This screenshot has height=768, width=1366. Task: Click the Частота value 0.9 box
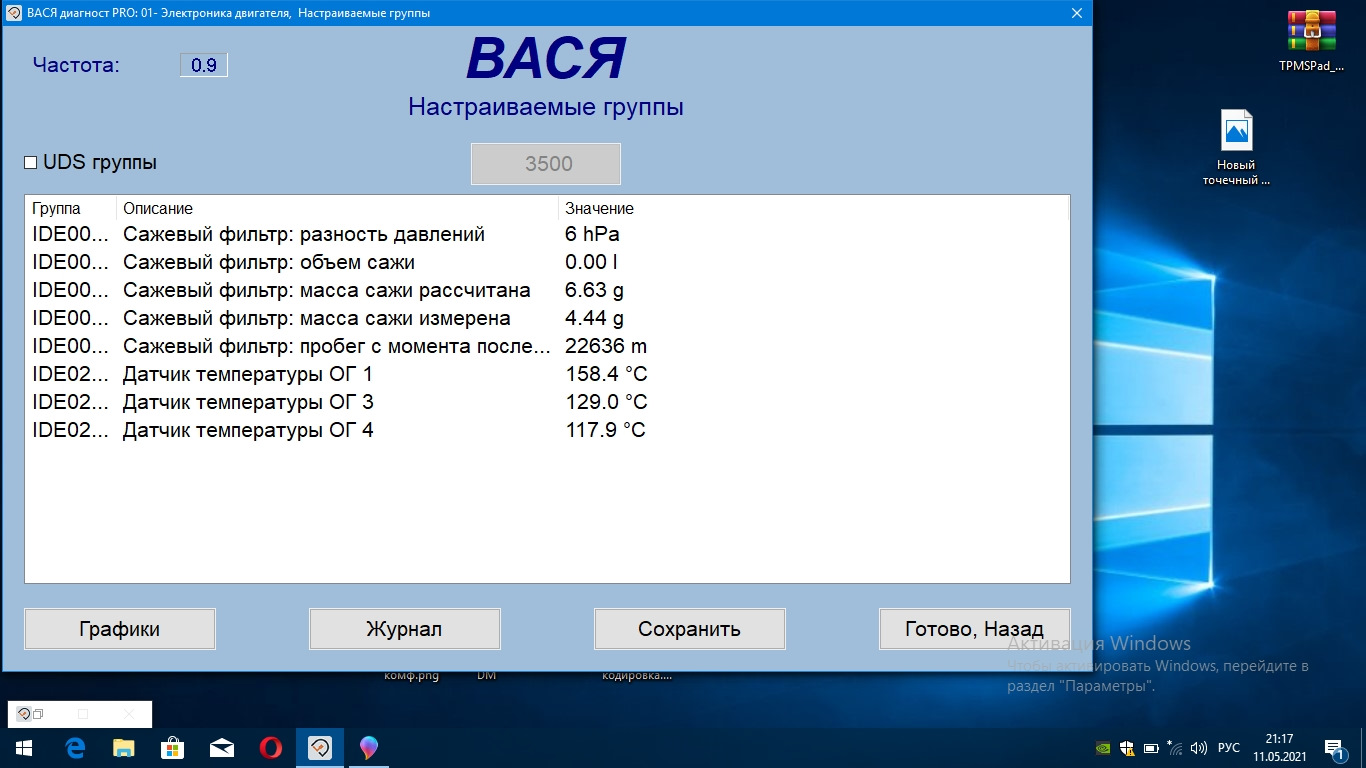click(x=204, y=65)
